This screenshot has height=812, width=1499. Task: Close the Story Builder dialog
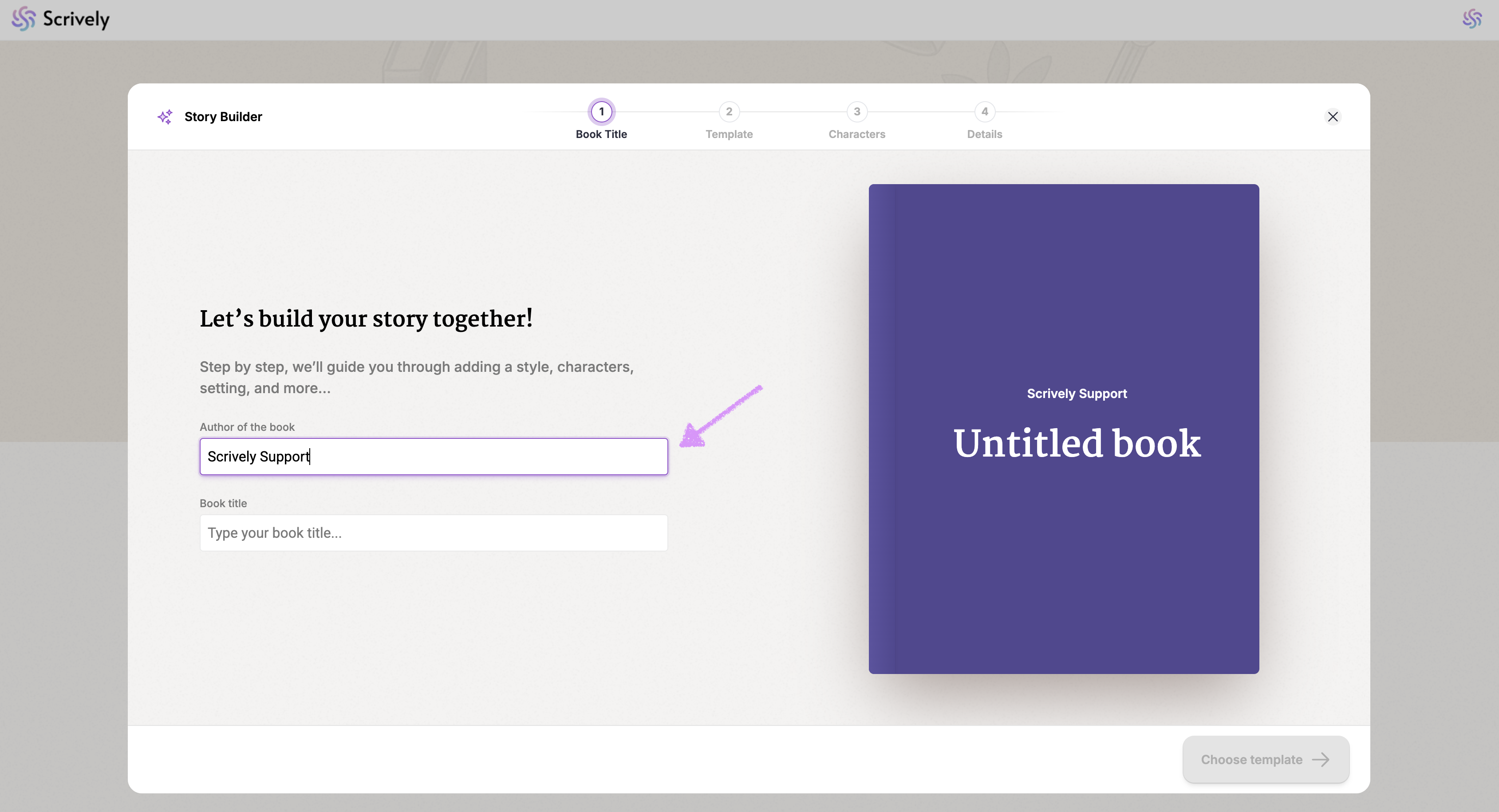pyautogui.click(x=1333, y=117)
